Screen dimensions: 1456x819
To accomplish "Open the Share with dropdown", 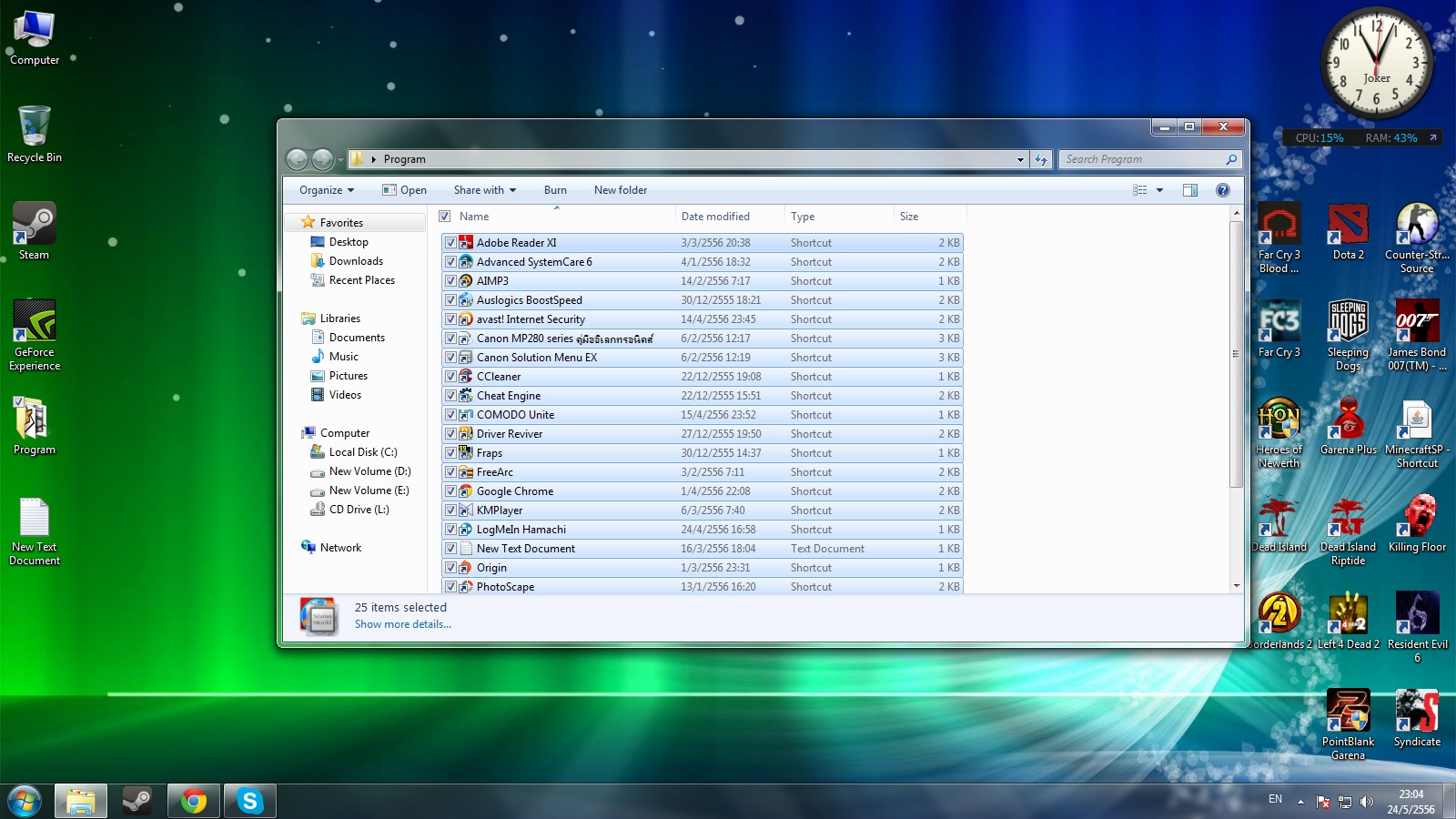I will pos(485,190).
